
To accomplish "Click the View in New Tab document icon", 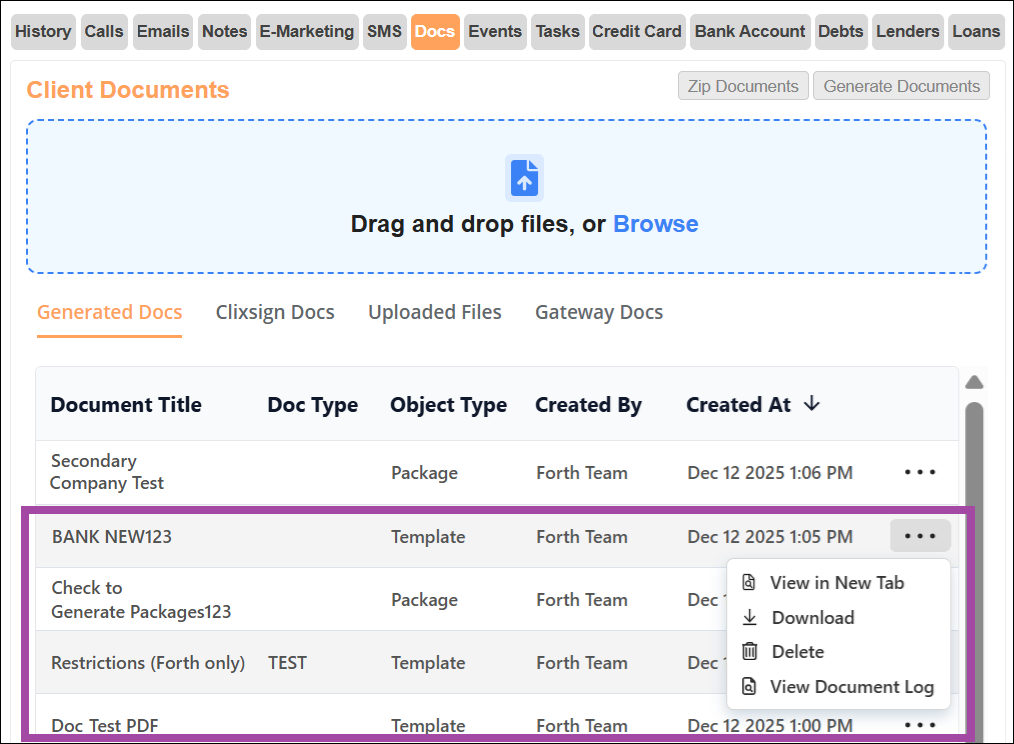I will (x=750, y=582).
